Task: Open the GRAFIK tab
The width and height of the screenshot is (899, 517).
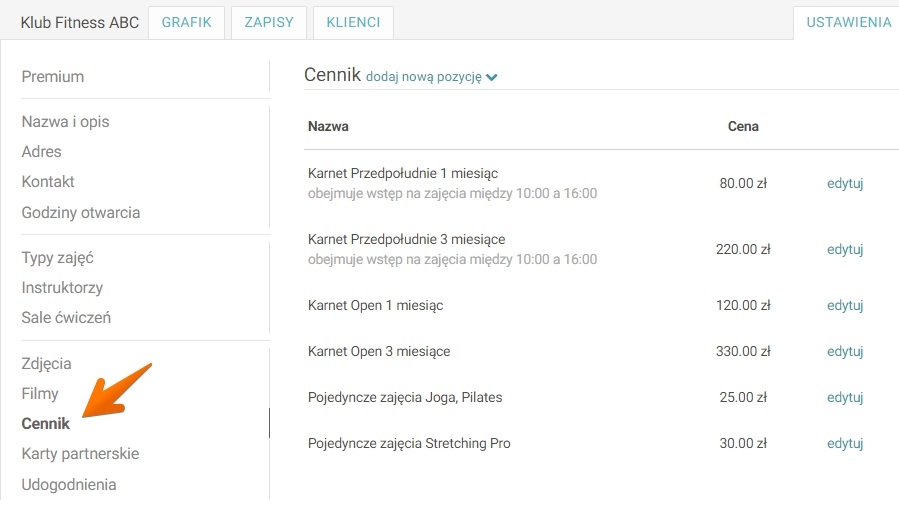Action: coord(186,23)
